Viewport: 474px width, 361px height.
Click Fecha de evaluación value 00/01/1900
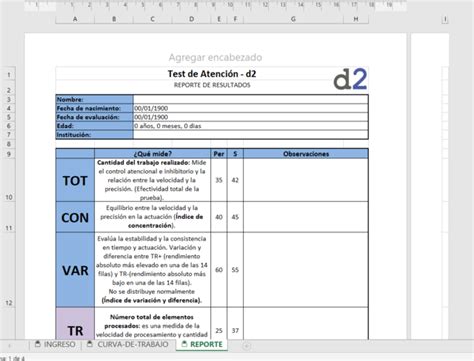point(251,117)
